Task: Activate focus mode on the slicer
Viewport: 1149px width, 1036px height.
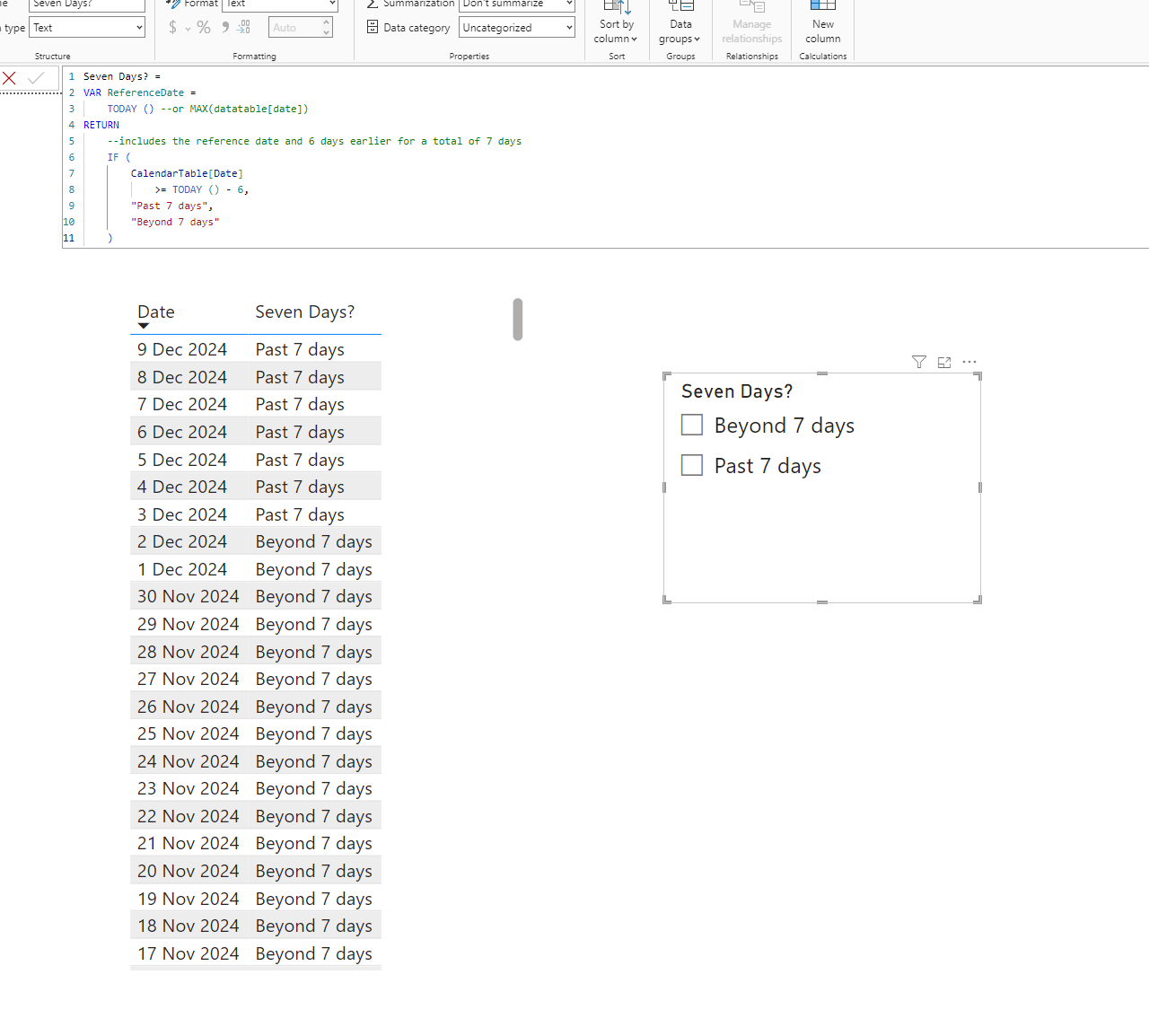Action: pos(943,362)
